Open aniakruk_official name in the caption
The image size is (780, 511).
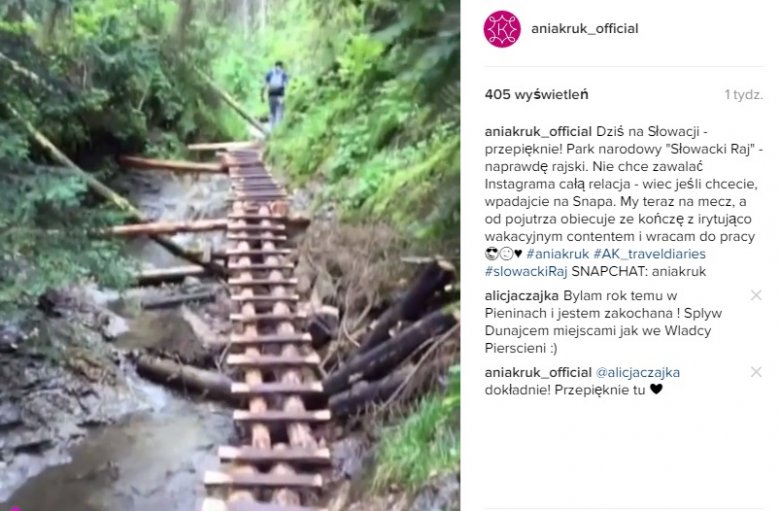pos(538,132)
